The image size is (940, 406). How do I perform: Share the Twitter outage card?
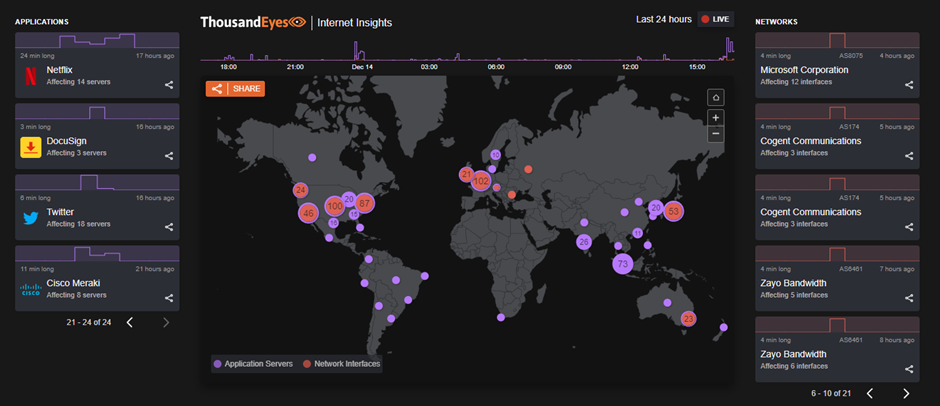(x=169, y=227)
